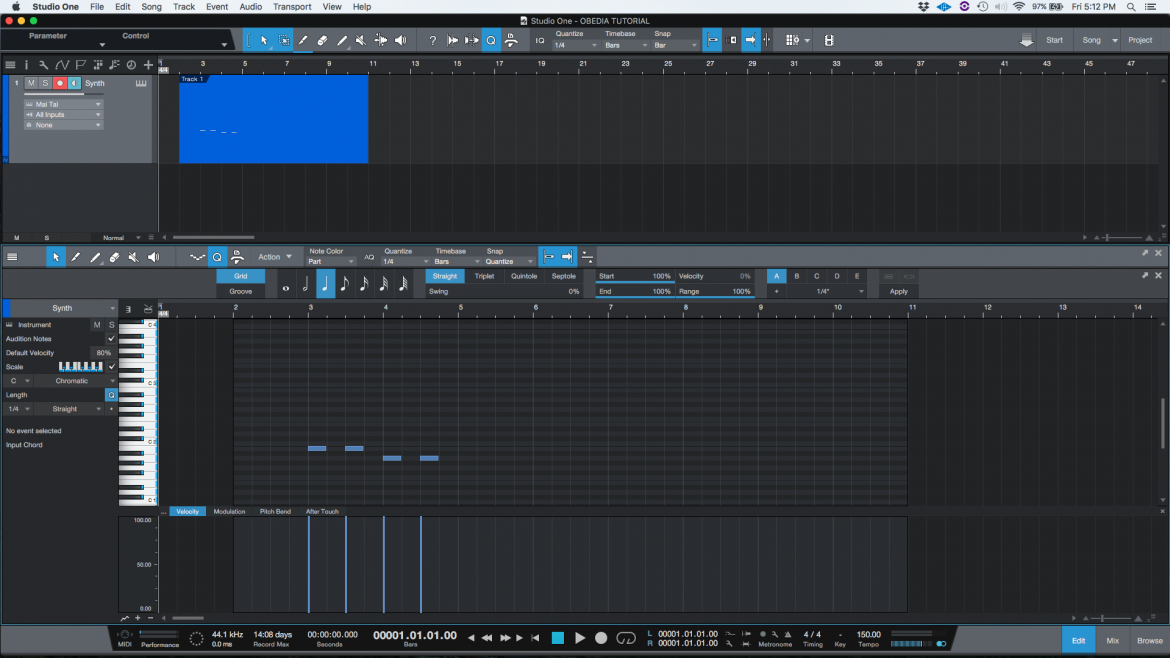Open the Mai Tai instrument dropdown
This screenshot has width=1170, height=658.
pos(63,104)
